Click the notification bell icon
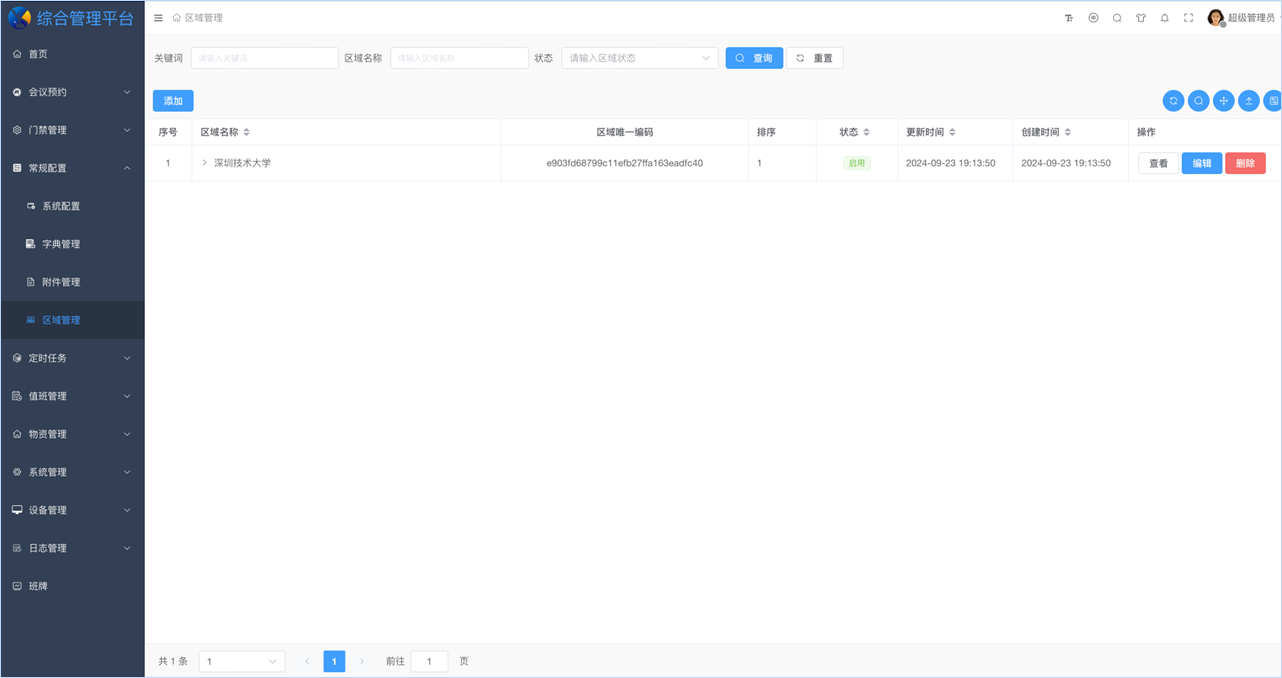1282x678 pixels. [x=1164, y=17]
